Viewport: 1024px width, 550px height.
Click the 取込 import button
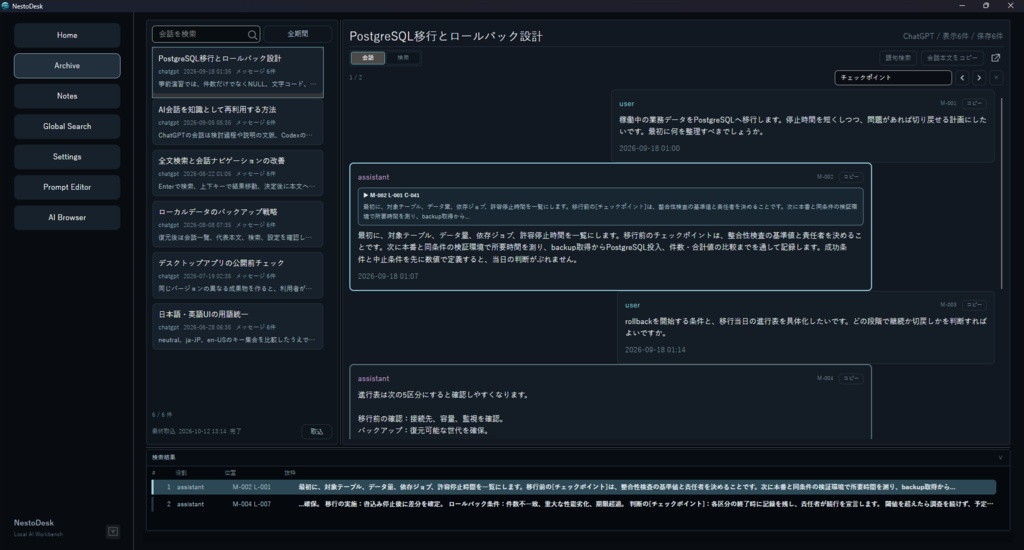317,432
